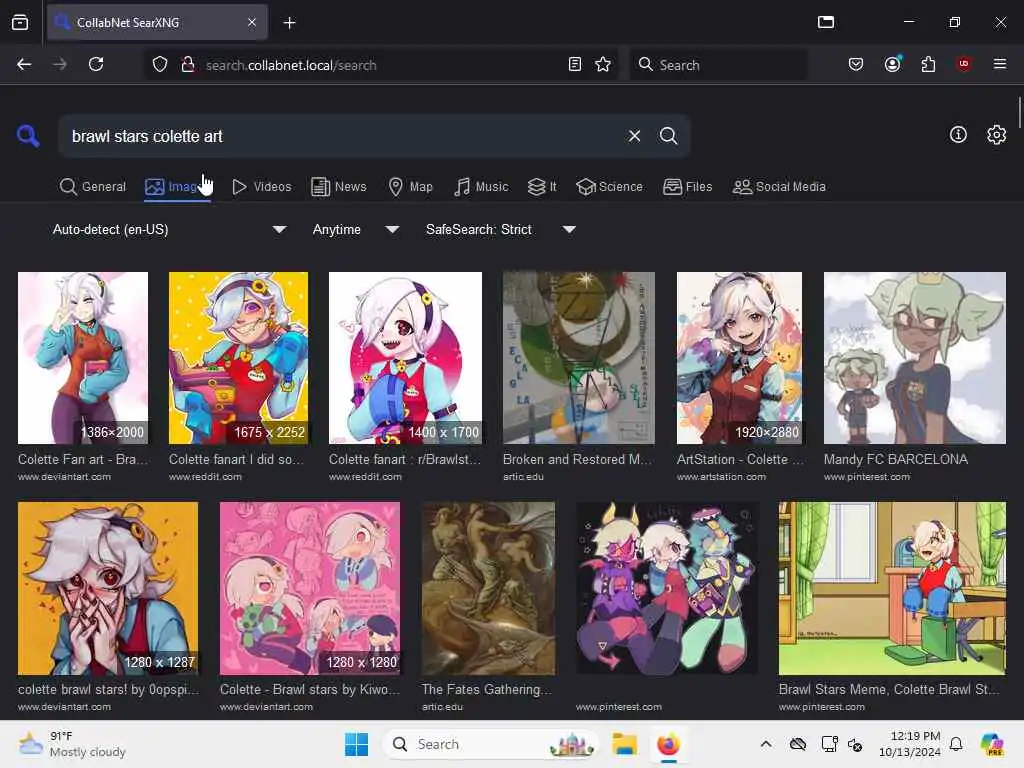The height and width of the screenshot is (768, 1024).
Task: Close the CollabNet SearXNG tab
Action: pos(252,22)
